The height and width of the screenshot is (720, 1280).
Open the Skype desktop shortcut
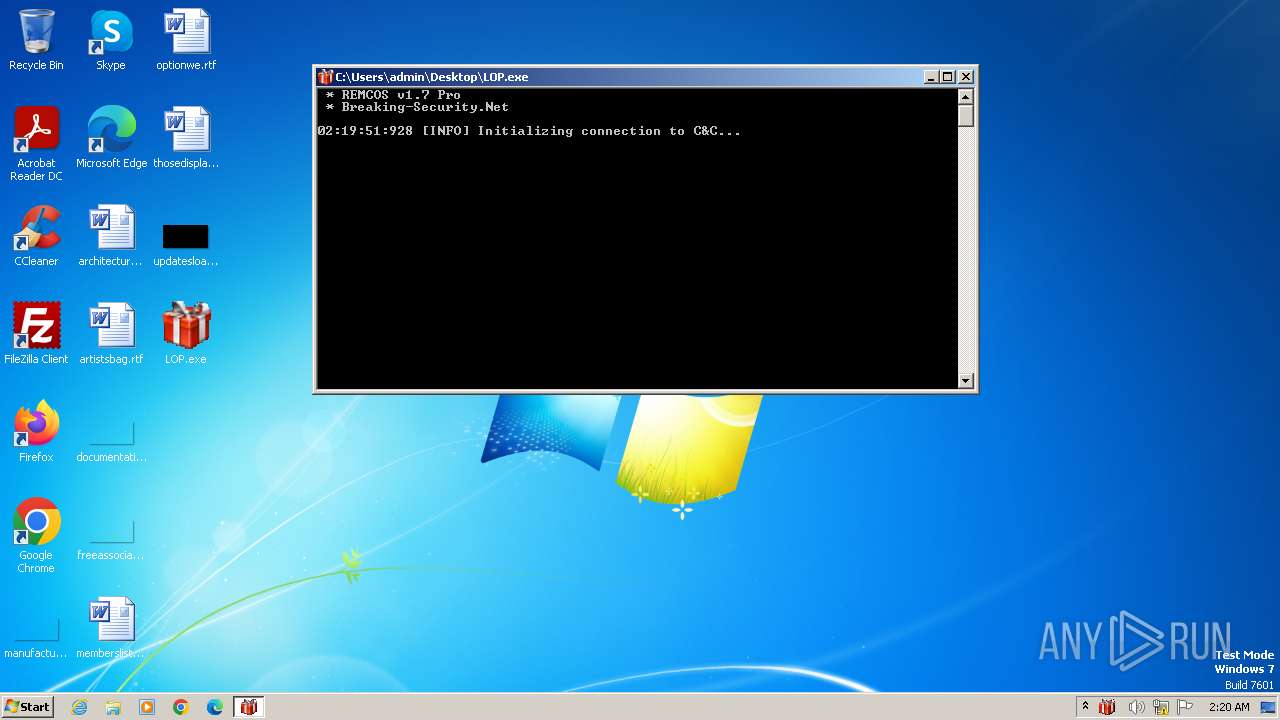(x=111, y=40)
